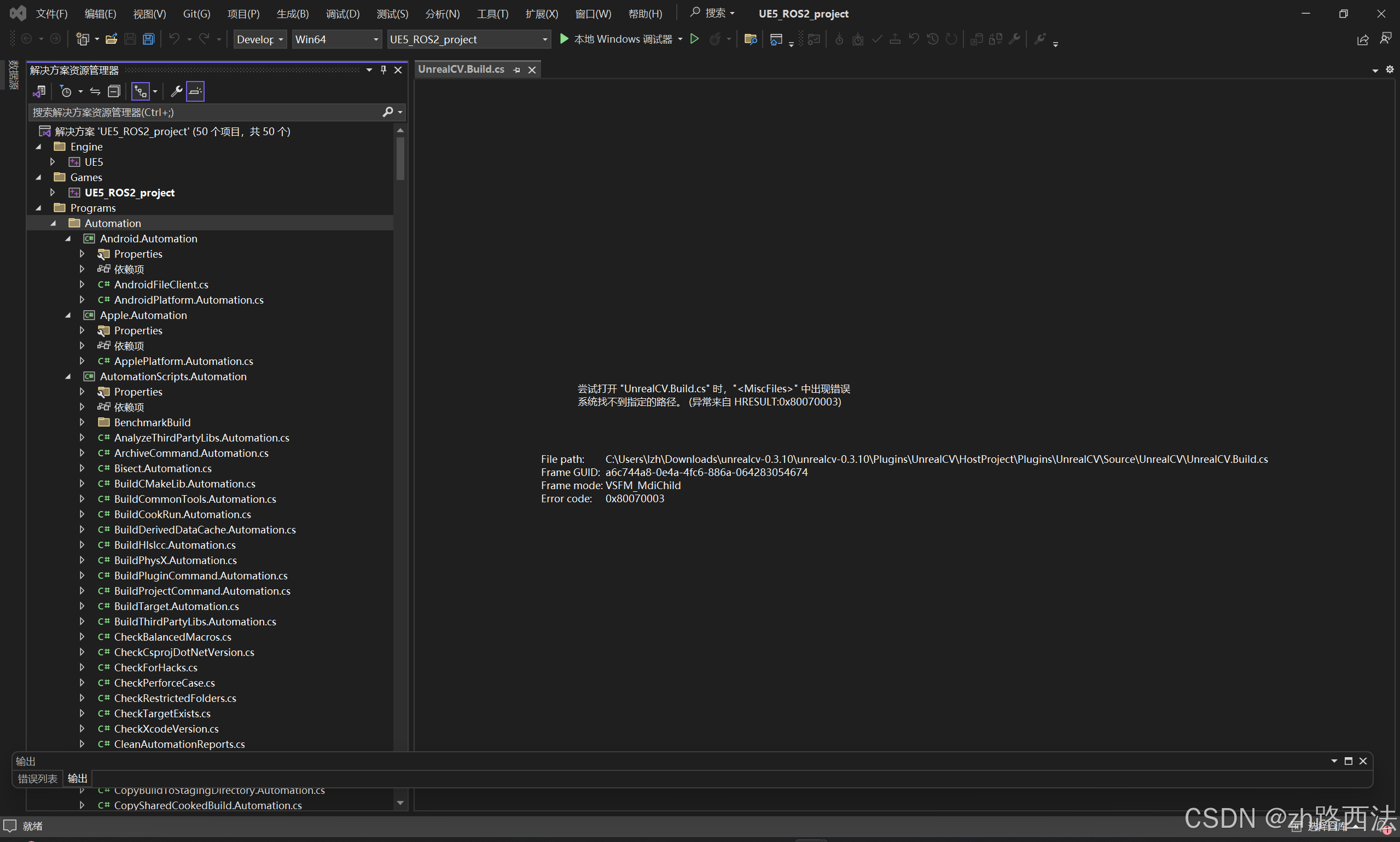Click the Find in Files folder icon
1400x842 pixels.
coord(751,39)
